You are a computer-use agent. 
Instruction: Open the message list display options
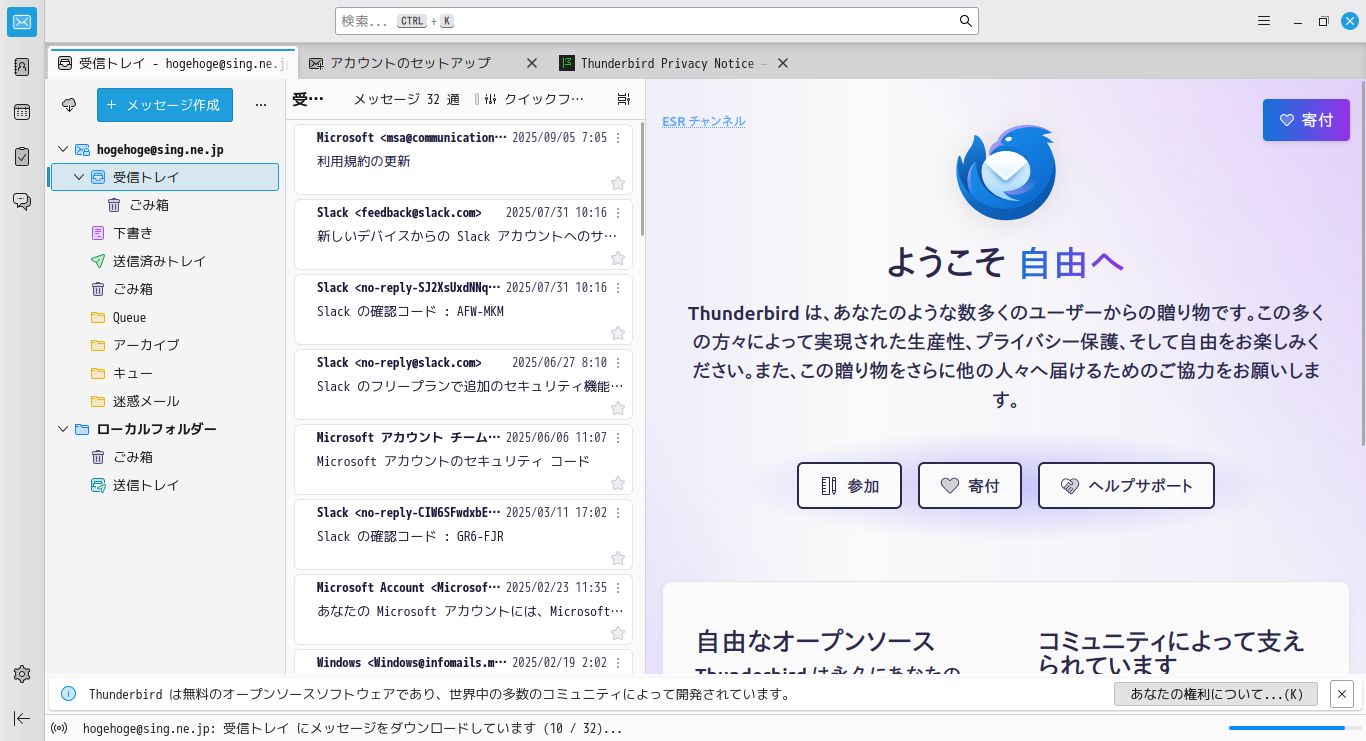coord(623,98)
